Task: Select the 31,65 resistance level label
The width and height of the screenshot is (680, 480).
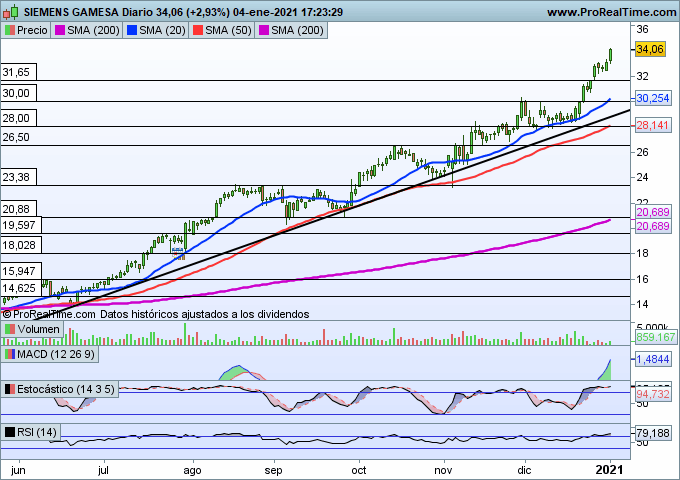Action: 18,72
